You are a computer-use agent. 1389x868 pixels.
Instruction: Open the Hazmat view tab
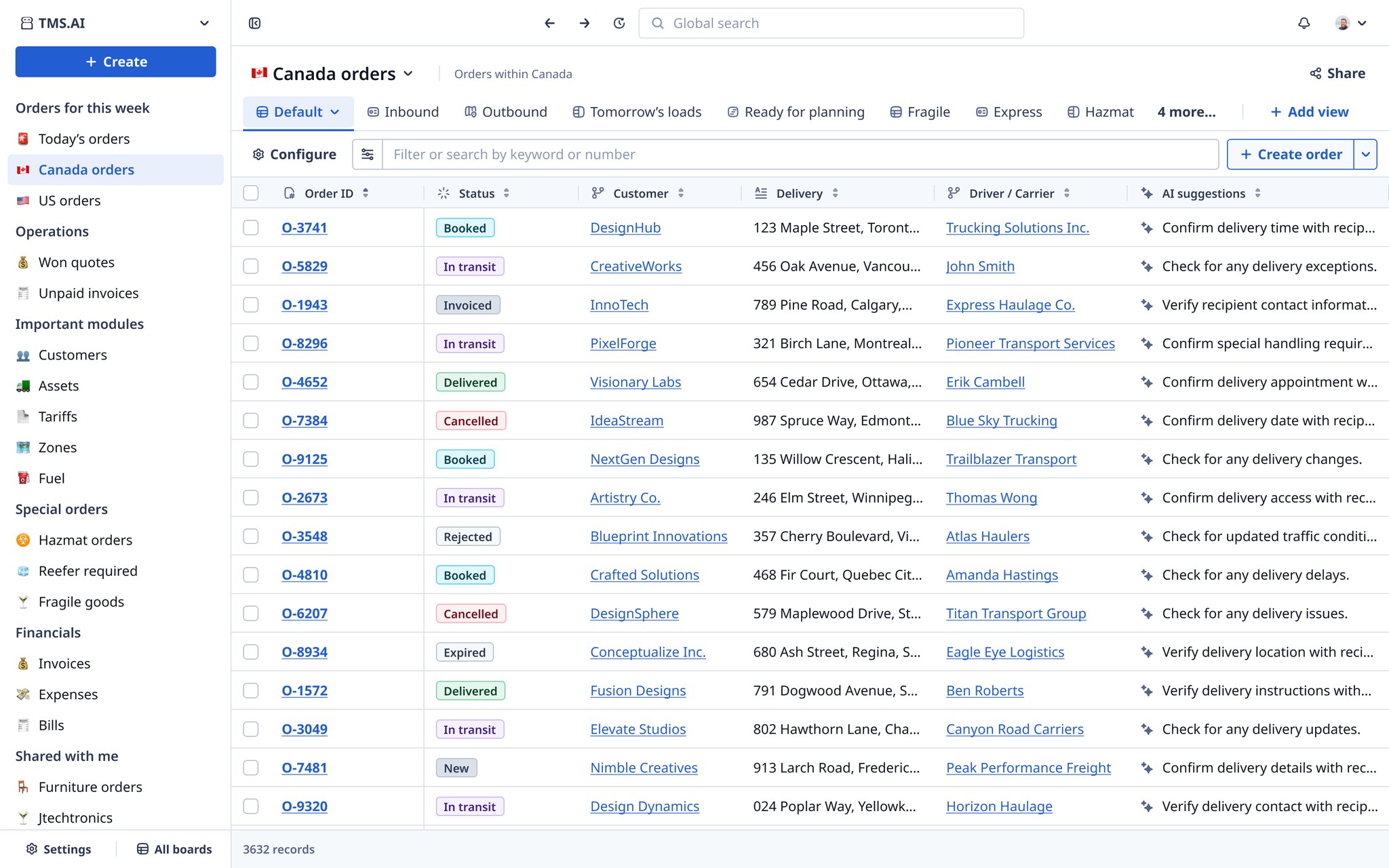pos(1100,112)
